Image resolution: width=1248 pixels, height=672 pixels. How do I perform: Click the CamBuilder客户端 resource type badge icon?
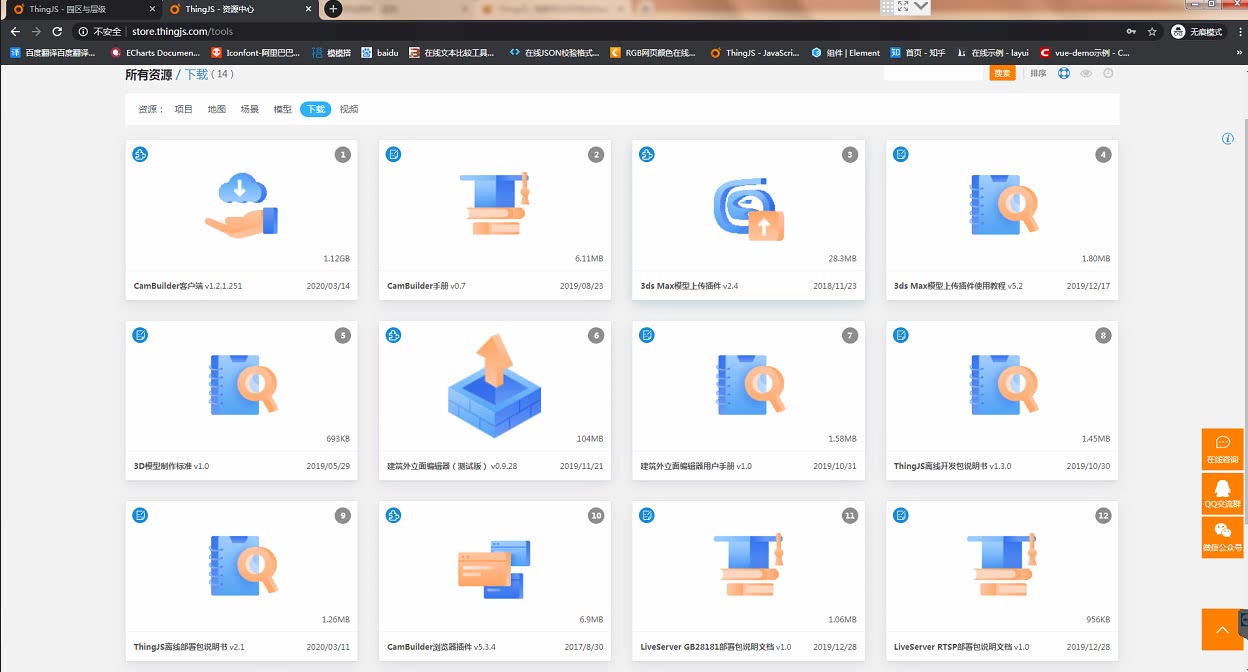pyautogui.click(x=139, y=154)
